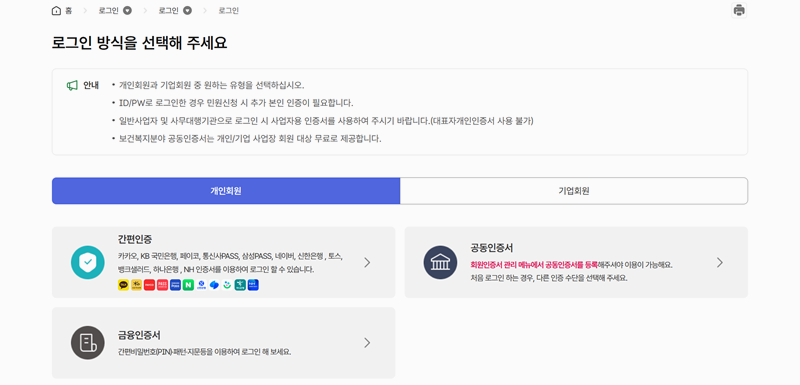Click notice line starting 보건복지분야 공동인증서는
This screenshot has height=385, width=800.
point(250,139)
